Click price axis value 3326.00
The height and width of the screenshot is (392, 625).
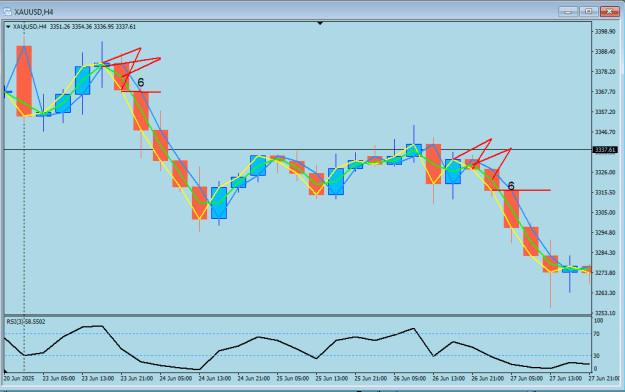tap(605, 172)
